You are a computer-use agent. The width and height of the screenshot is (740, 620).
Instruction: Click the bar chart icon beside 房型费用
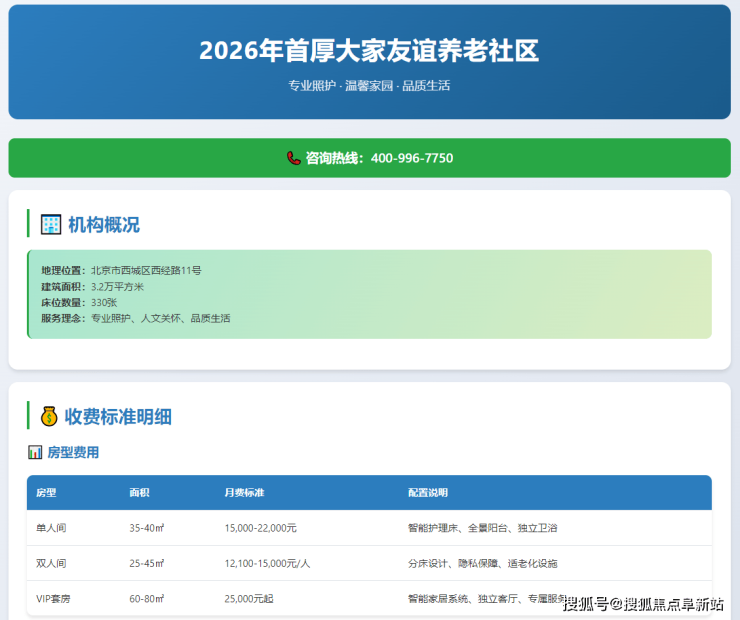[x=36, y=453]
